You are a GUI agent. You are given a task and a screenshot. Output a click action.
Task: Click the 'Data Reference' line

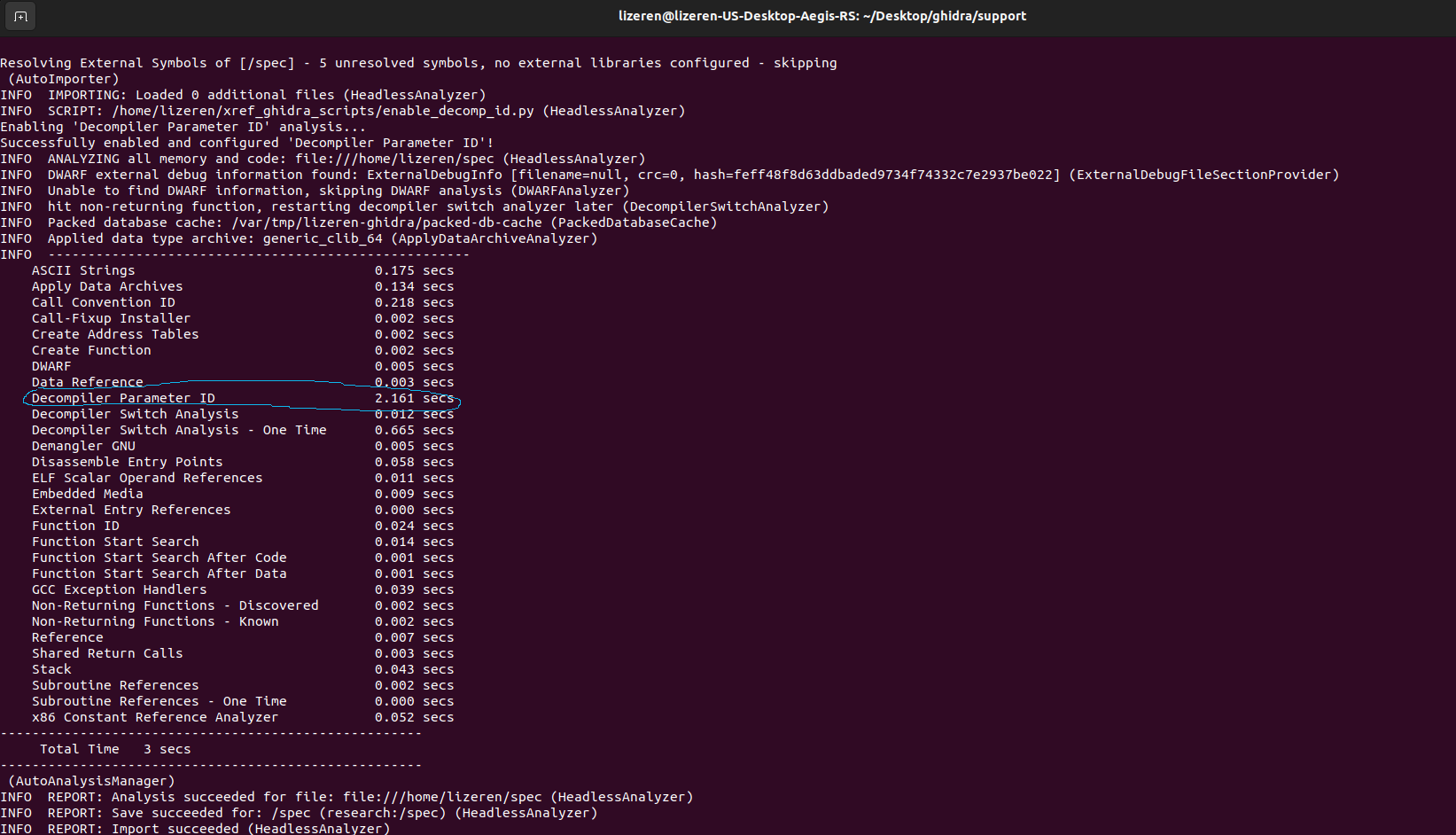click(x=243, y=382)
